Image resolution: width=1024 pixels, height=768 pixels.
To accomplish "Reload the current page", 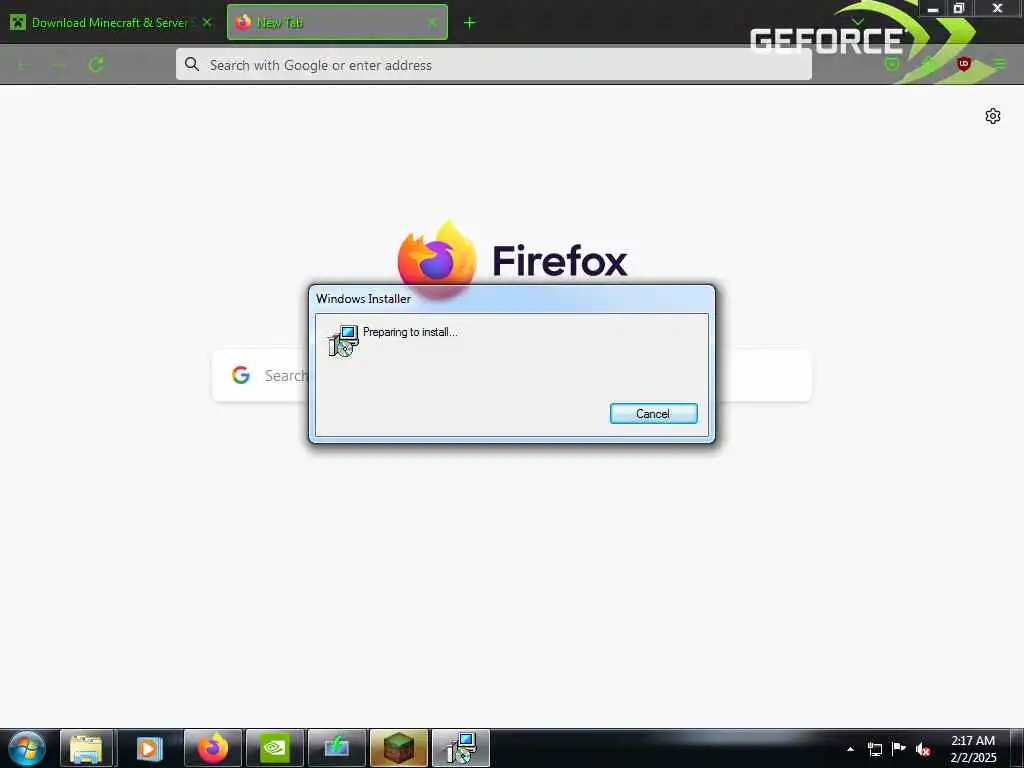I will pyautogui.click(x=96, y=65).
